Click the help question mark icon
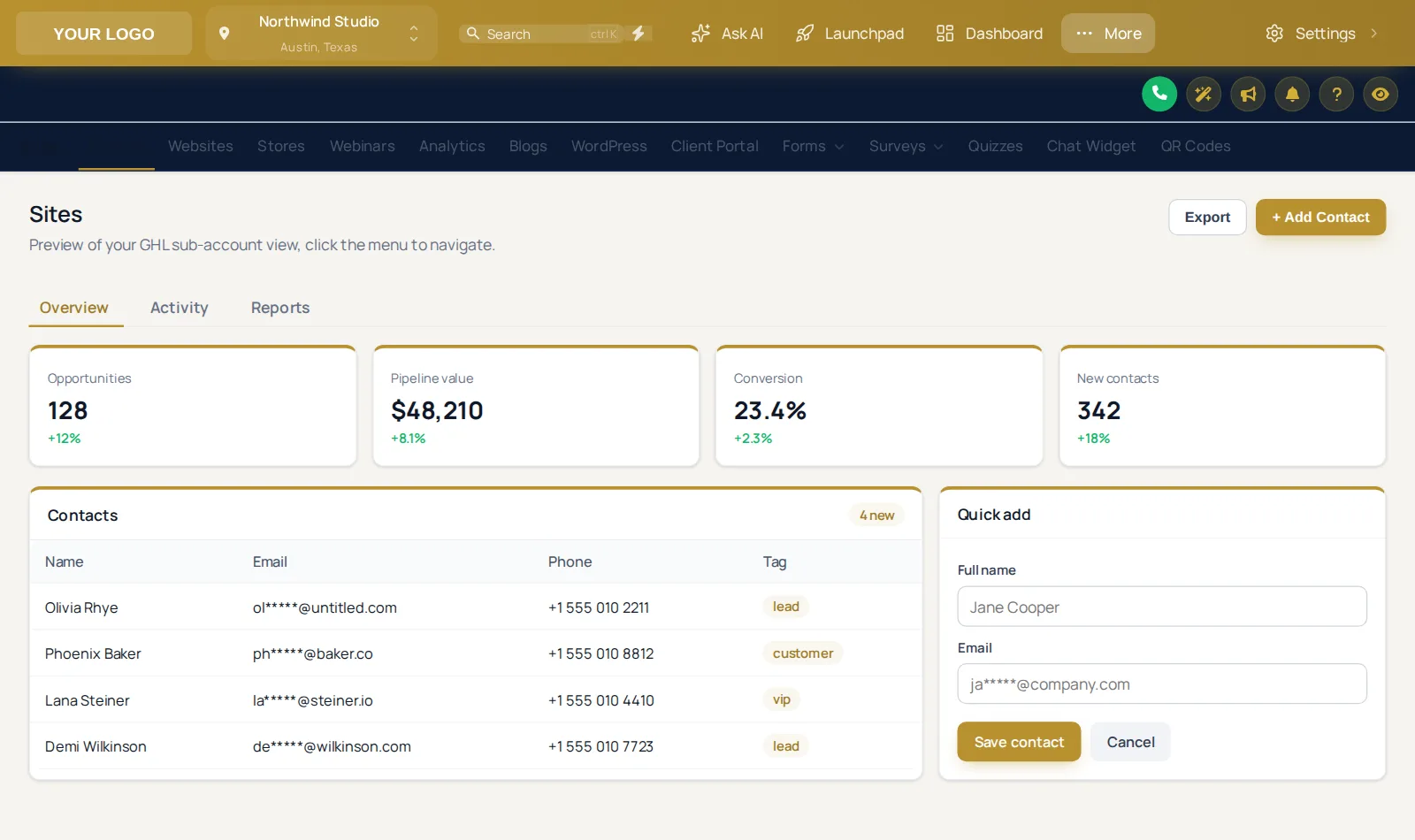This screenshot has width=1415, height=840. 1336,94
